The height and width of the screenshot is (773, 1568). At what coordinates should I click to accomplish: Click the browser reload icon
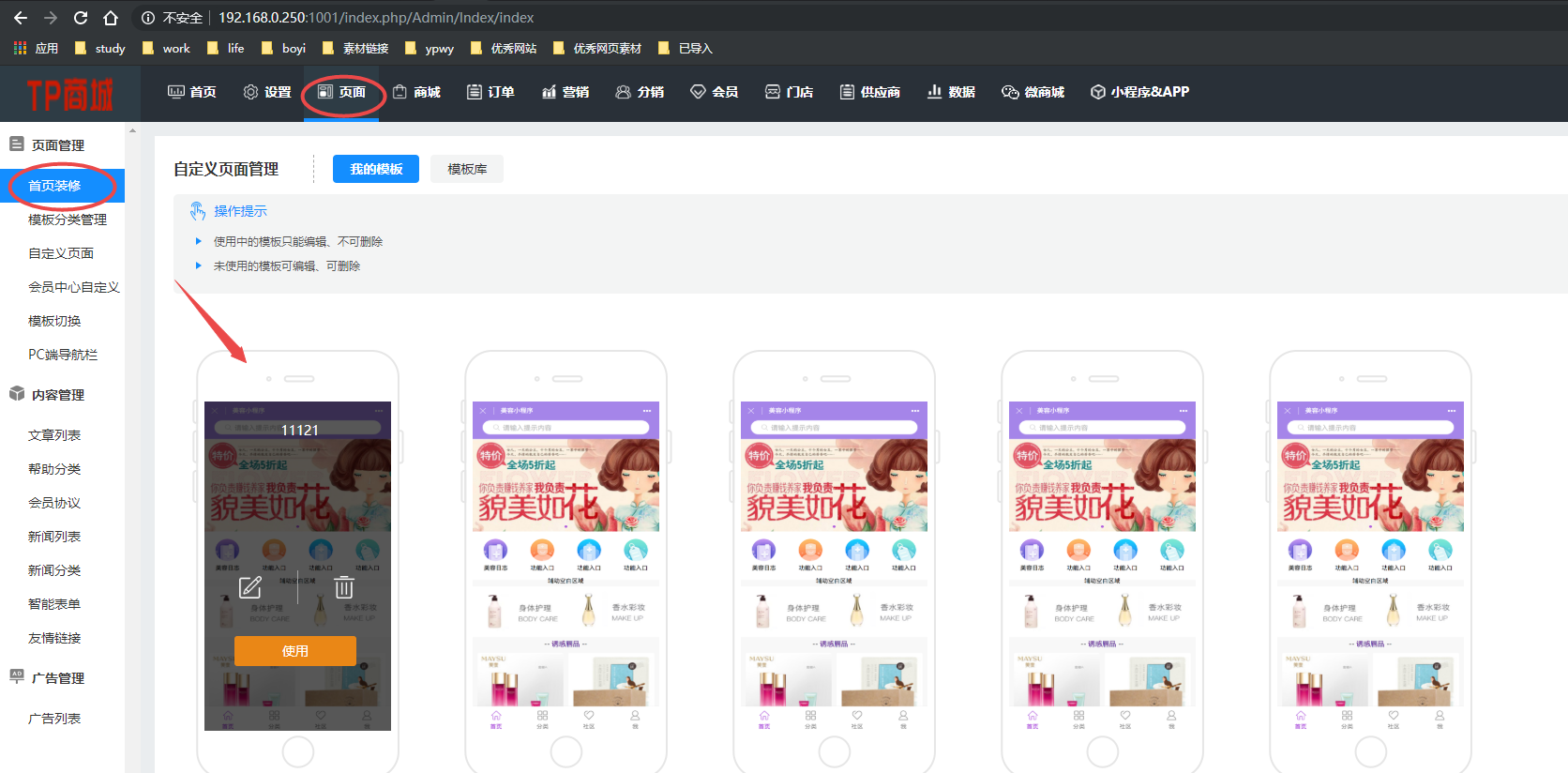point(81,18)
